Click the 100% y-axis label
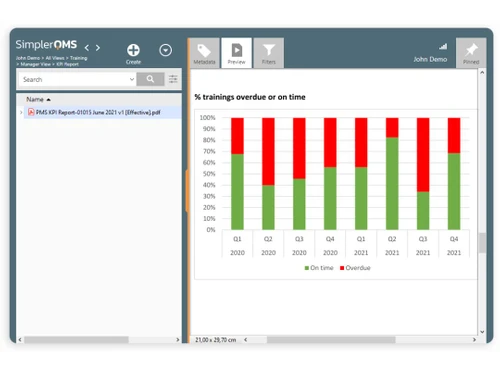The height and width of the screenshot is (375, 500). click(x=207, y=118)
